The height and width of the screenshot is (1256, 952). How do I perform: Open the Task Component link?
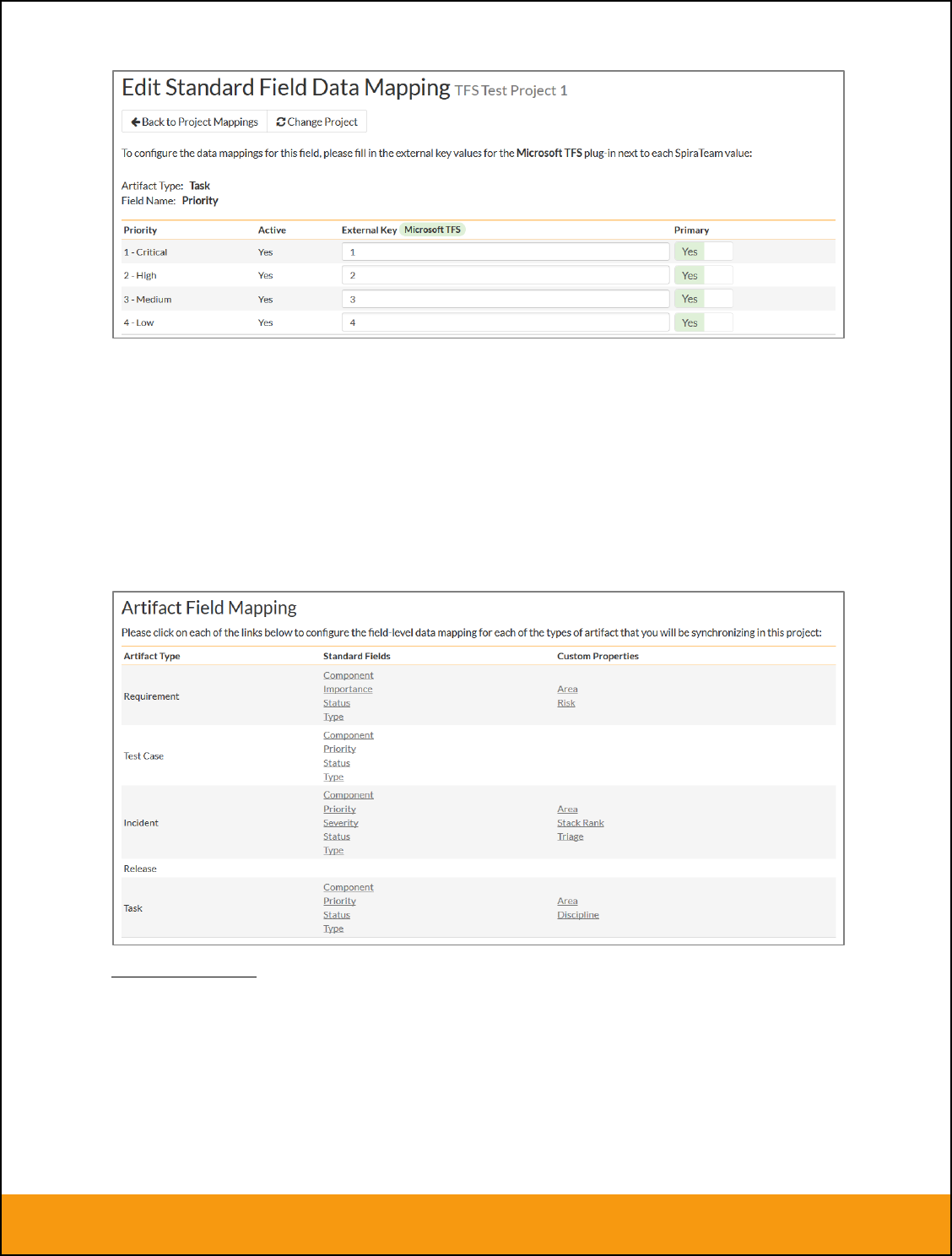click(348, 887)
